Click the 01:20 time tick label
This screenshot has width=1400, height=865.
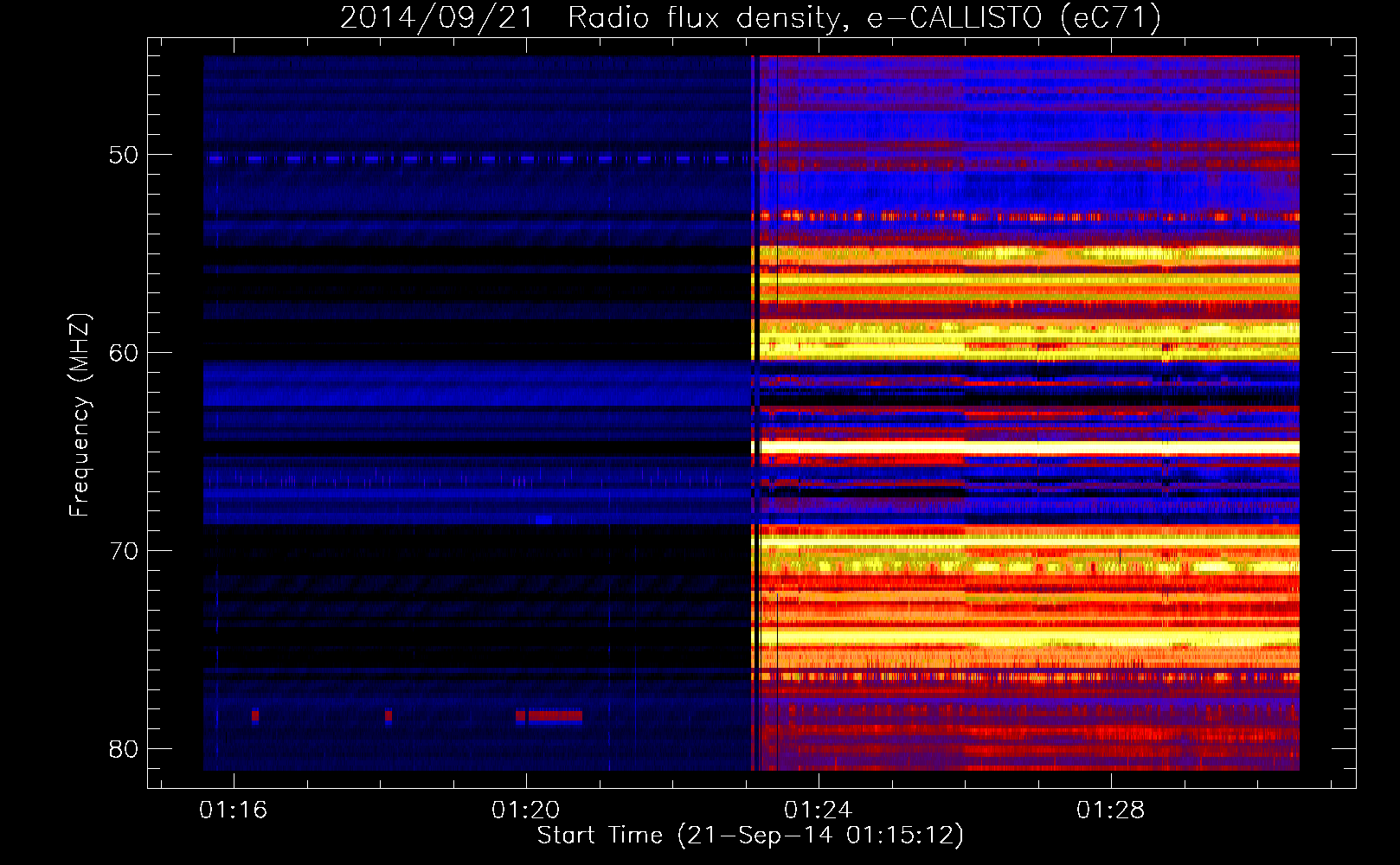point(526,811)
